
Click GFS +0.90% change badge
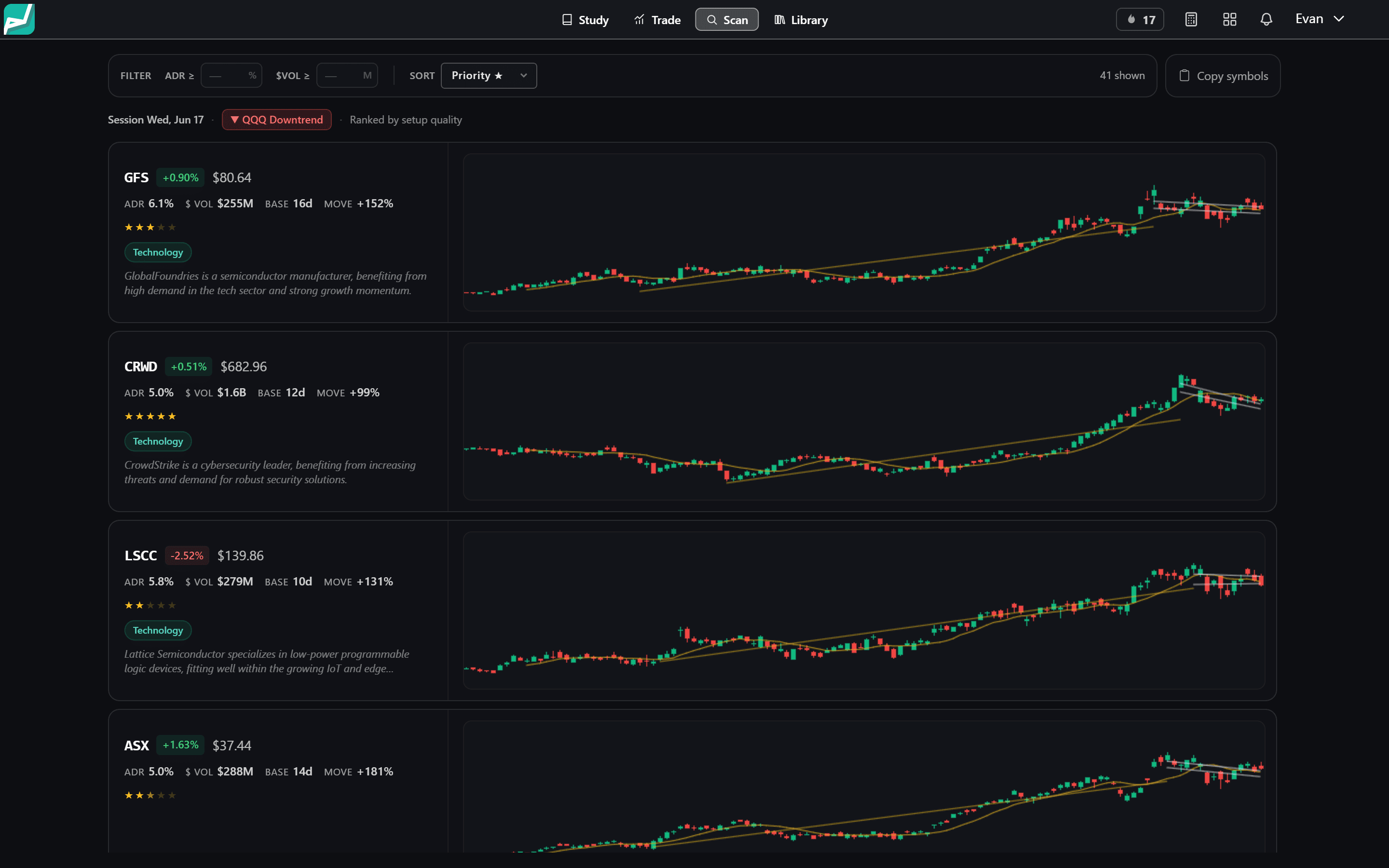[180, 177]
